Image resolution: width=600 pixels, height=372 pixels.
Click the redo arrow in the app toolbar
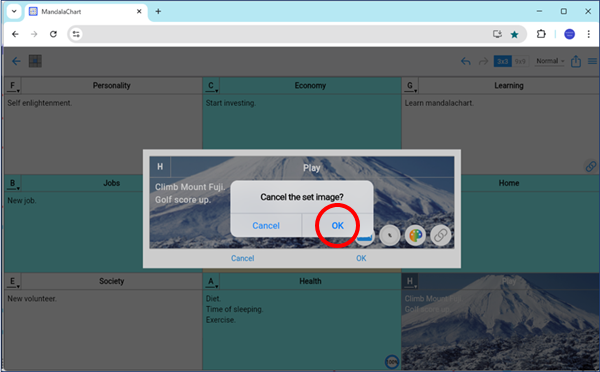pos(483,61)
